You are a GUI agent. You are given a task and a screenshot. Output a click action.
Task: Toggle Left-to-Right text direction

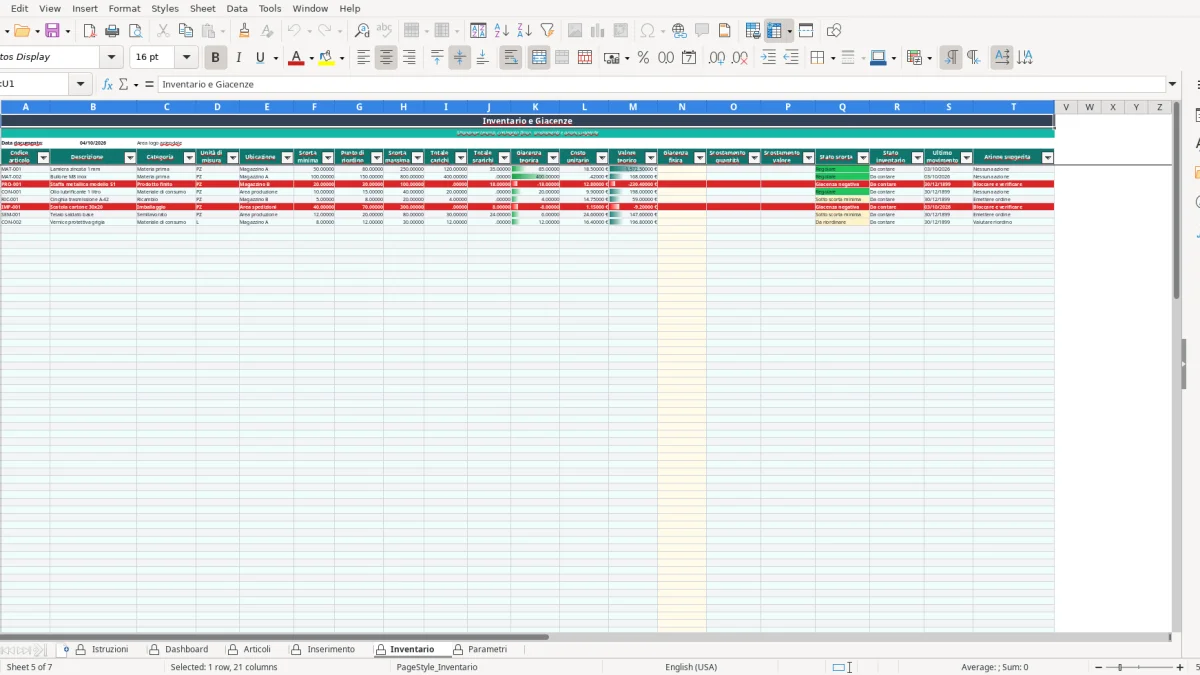(951, 58)
